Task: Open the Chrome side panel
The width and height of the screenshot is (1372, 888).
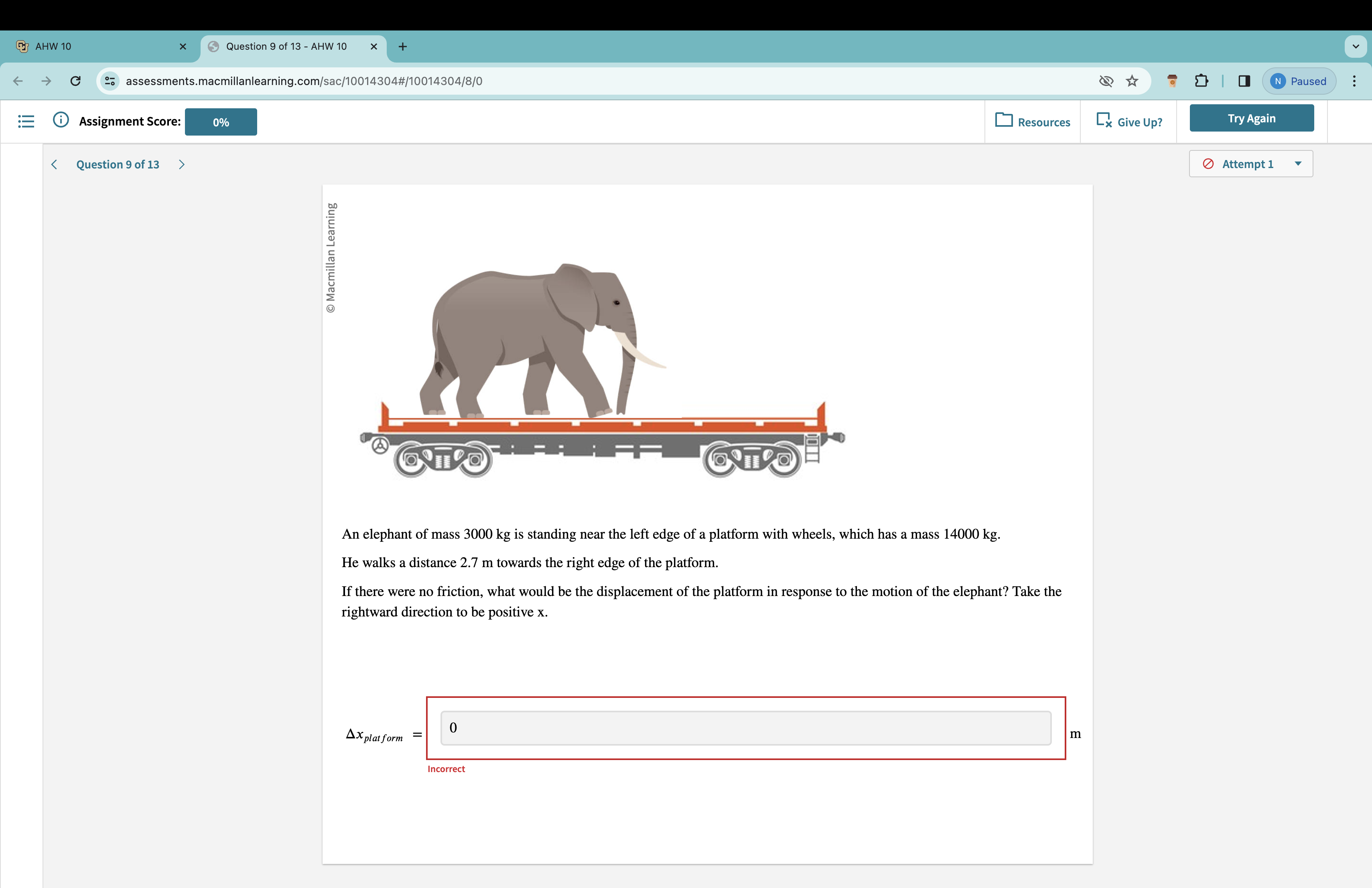Action: [x=1243, y=81]
